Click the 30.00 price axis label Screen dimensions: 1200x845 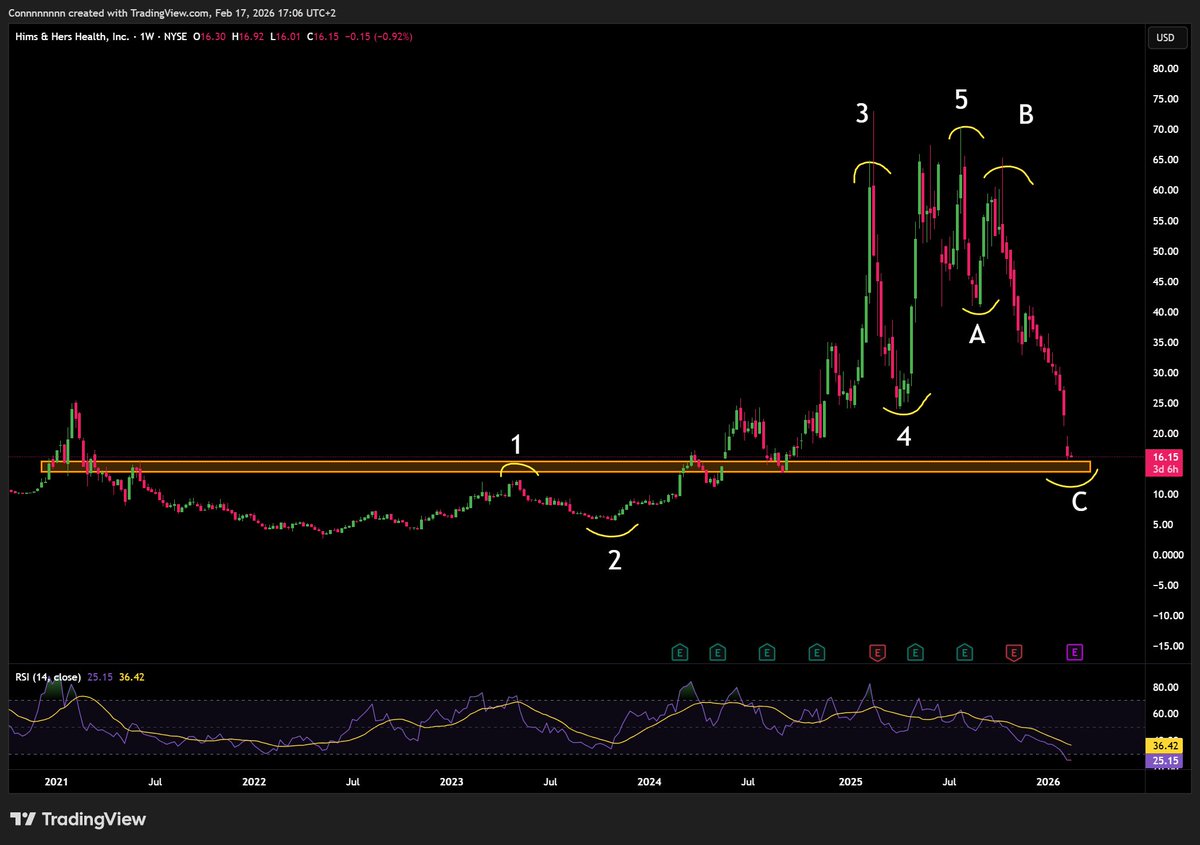[x=1164, y=373]
